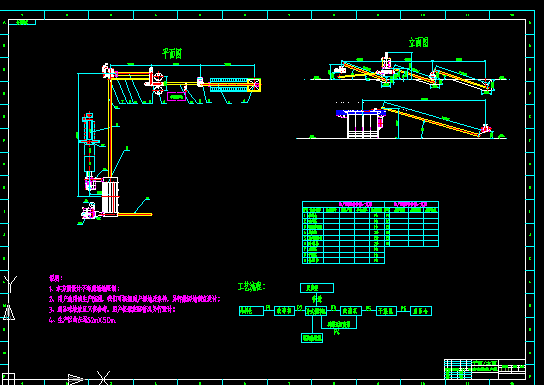Click the right magenta header of equipment table
The width and height of the screenshot is (544, 385).
411,204
